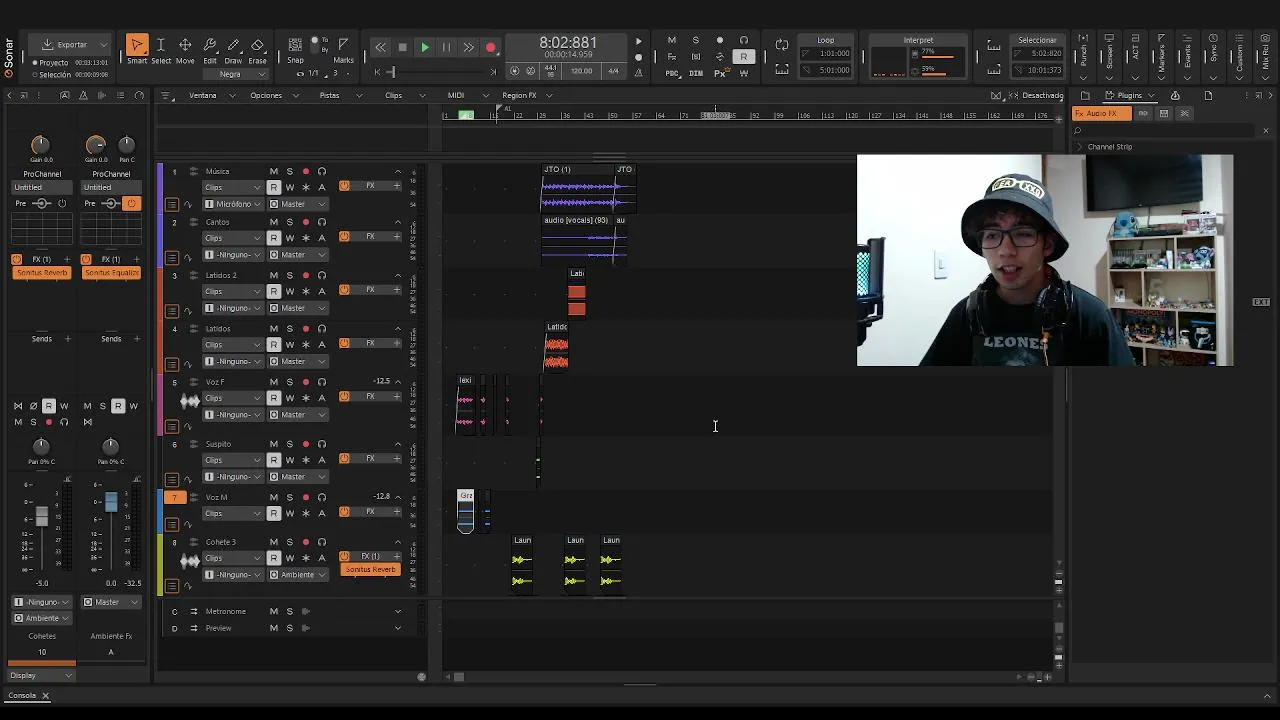Start playback with Play button

(424, 47)
